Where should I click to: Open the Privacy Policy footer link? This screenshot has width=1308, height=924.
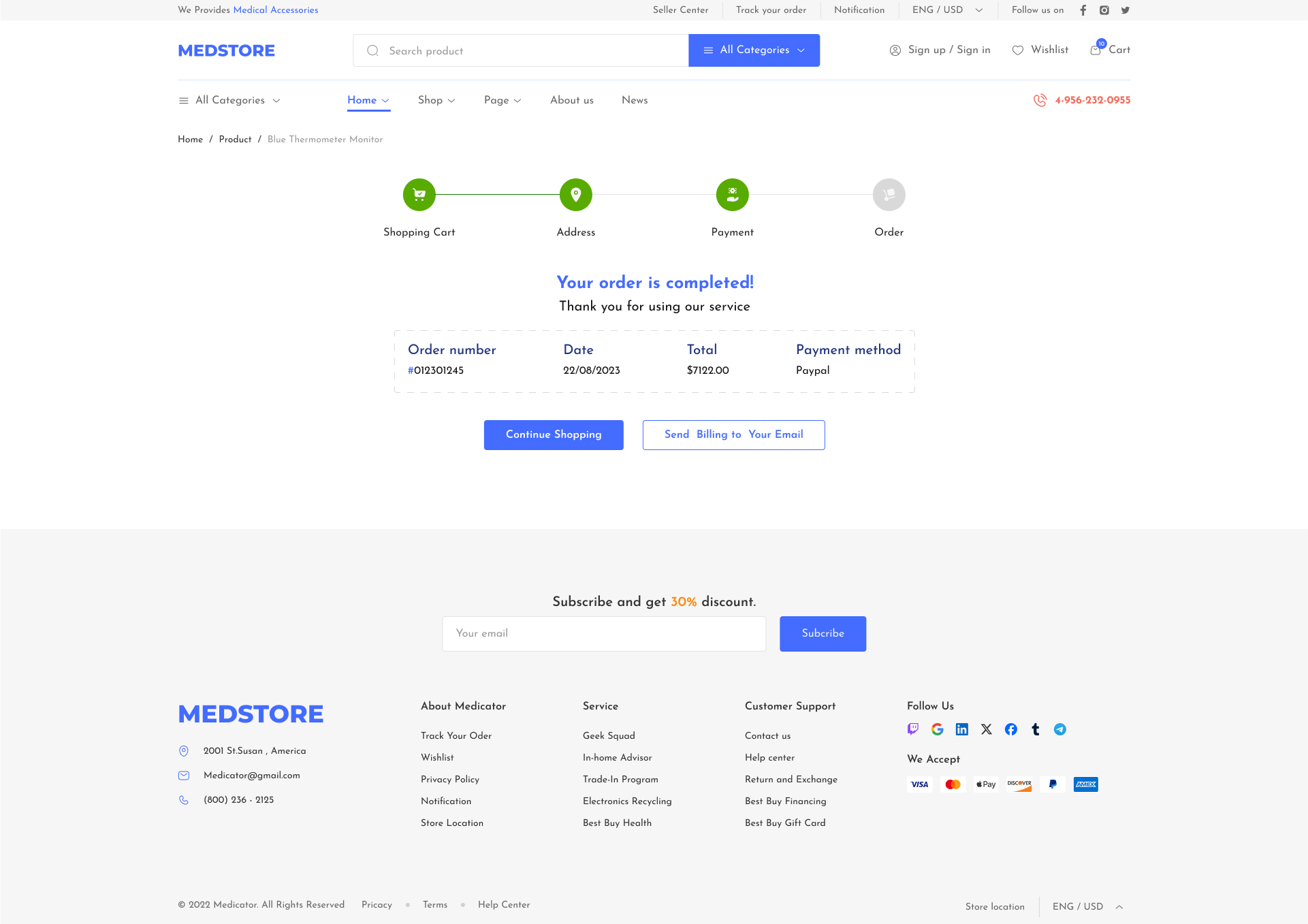click(449, 780)
